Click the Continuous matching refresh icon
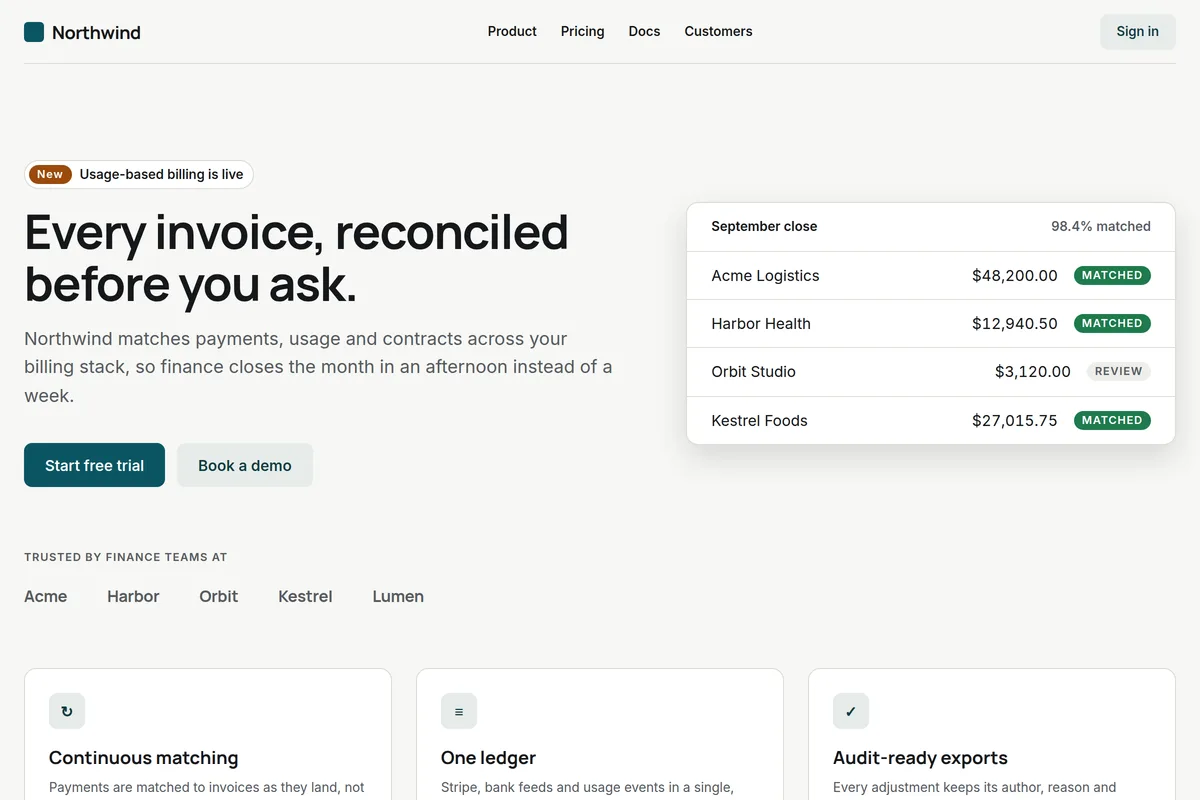The height and width of the screenshot is (800, 1200). 67,711
